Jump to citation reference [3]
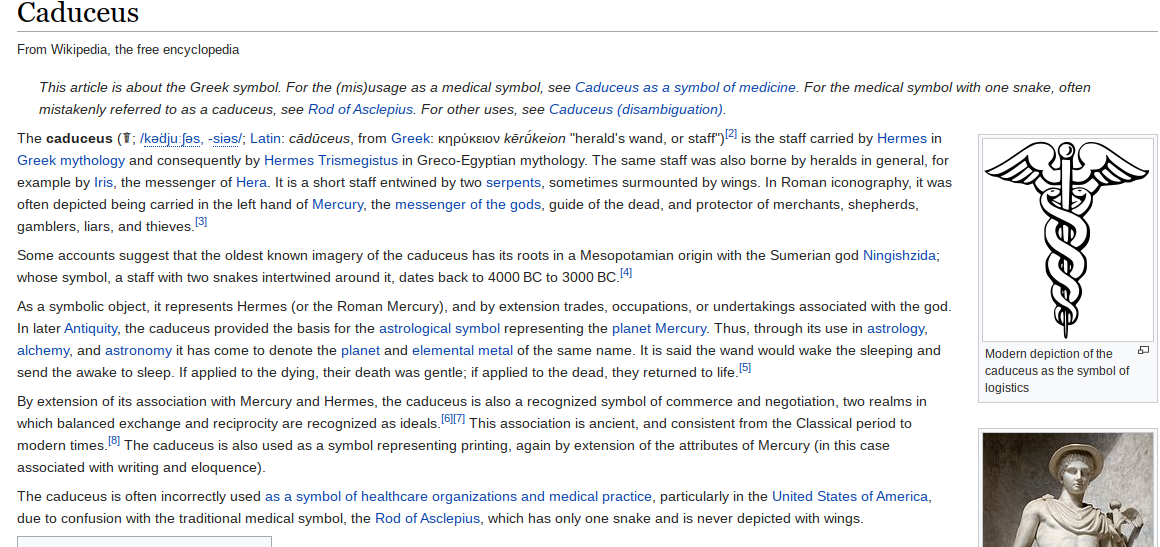The width and height of the screenshot is (1160, 547). pos(201,221)
